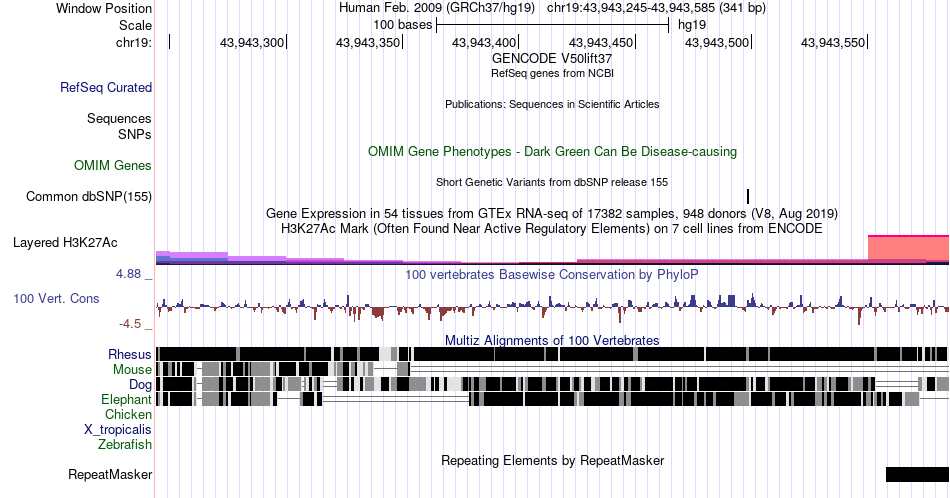This screenshot has width=950, height=498.
Task: Click the Layered H3K27Ac track label
Action: tap(65, 242)
